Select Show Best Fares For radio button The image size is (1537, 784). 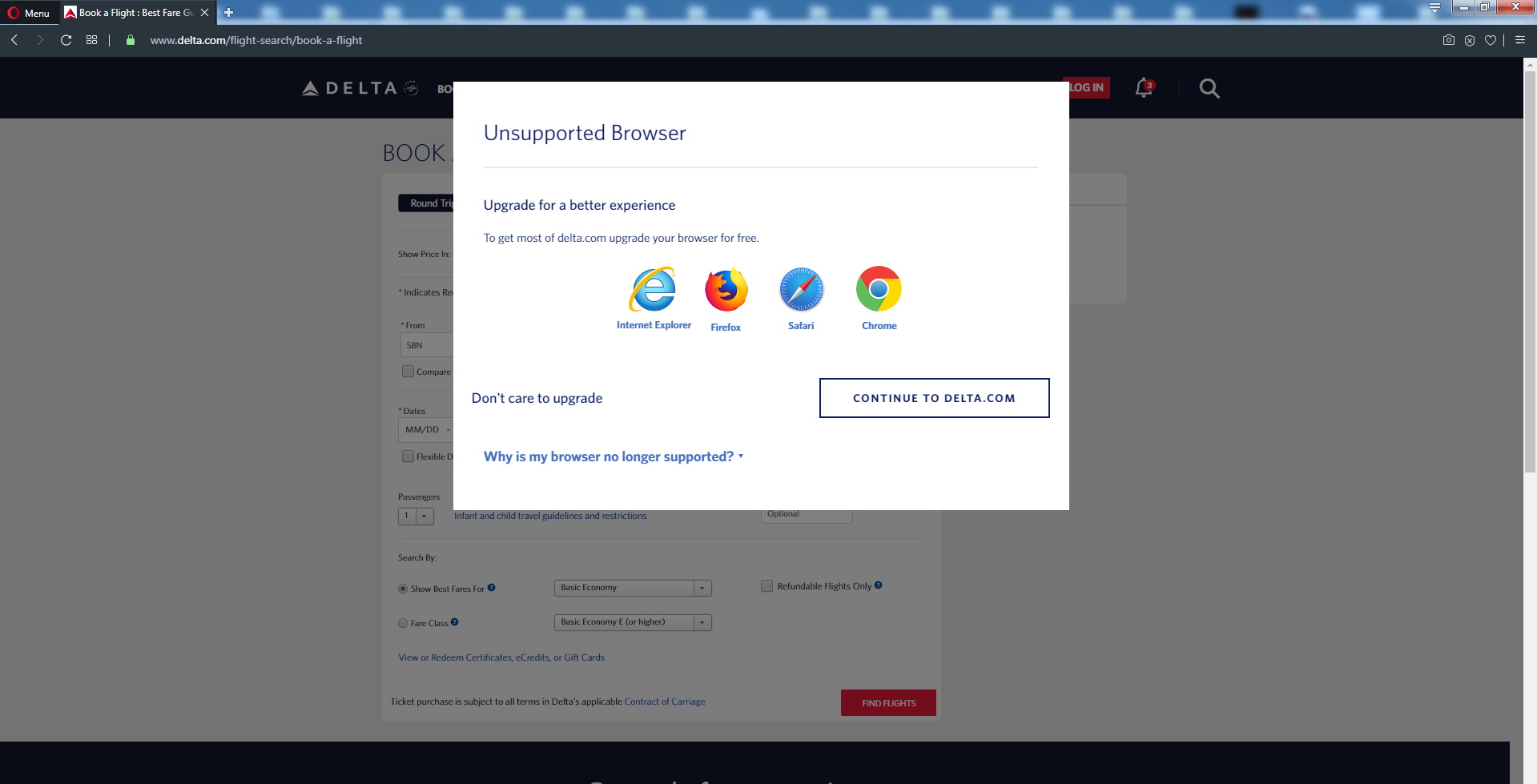403,589
